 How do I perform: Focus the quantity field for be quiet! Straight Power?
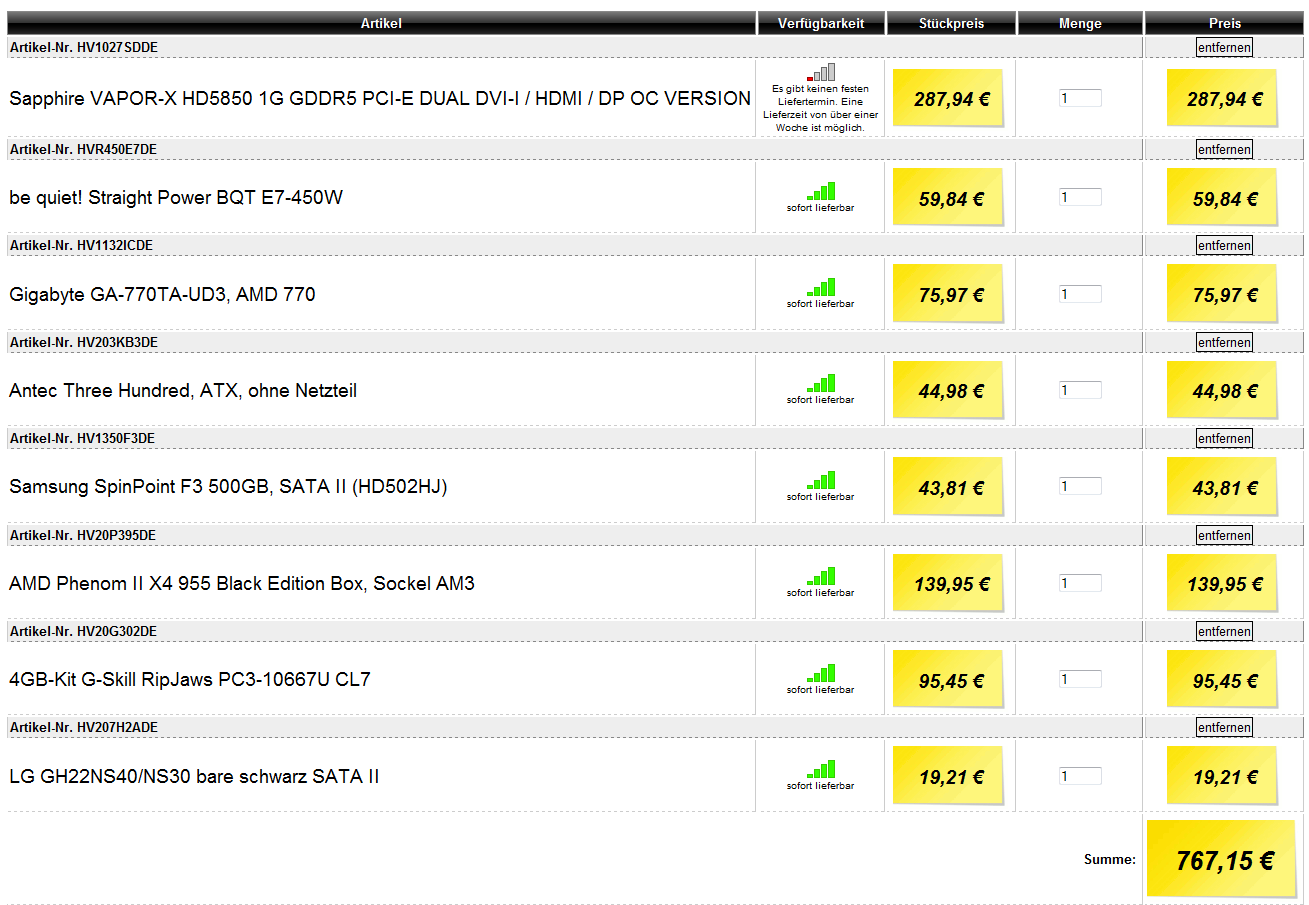tap(1080, 197)
